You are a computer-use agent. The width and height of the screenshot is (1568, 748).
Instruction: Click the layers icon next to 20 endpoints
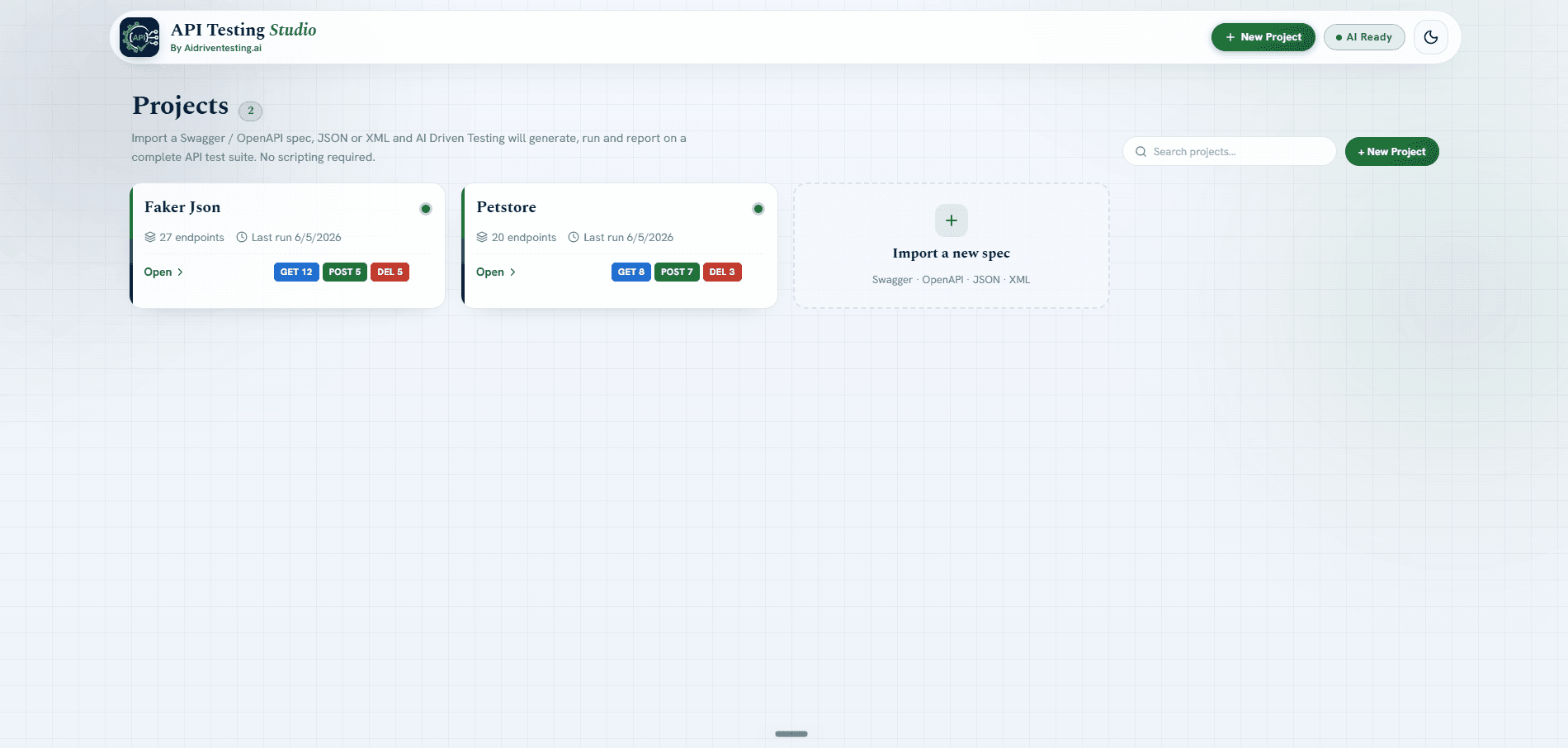(x=482, y=237)
